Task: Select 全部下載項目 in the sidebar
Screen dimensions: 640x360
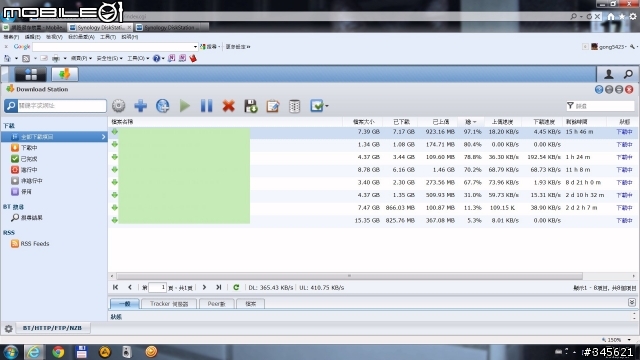Action: pos(54,137)
